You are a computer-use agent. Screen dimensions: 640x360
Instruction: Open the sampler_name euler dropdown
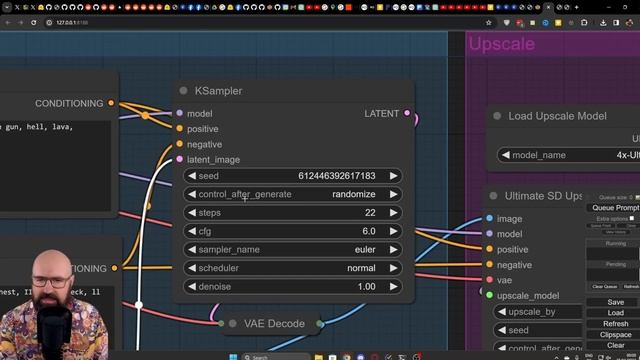click(292, 249)
